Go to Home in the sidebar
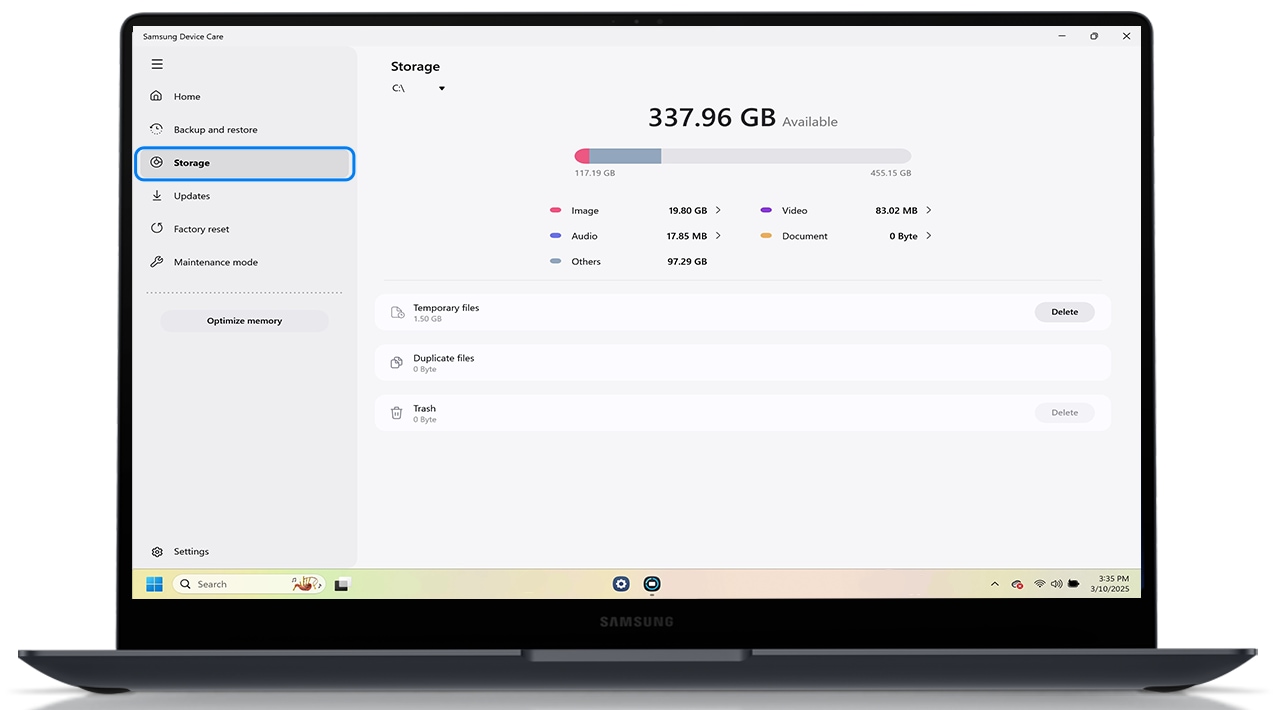 pyautogui.click(x=245, y=96)
